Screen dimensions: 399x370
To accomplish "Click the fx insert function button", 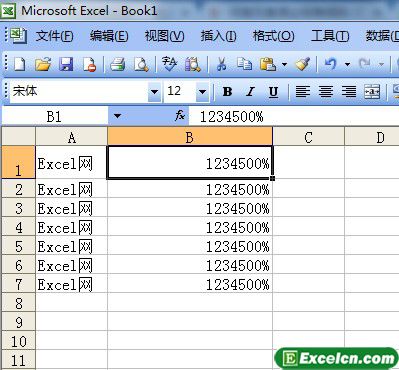I will tap(180, 116).
